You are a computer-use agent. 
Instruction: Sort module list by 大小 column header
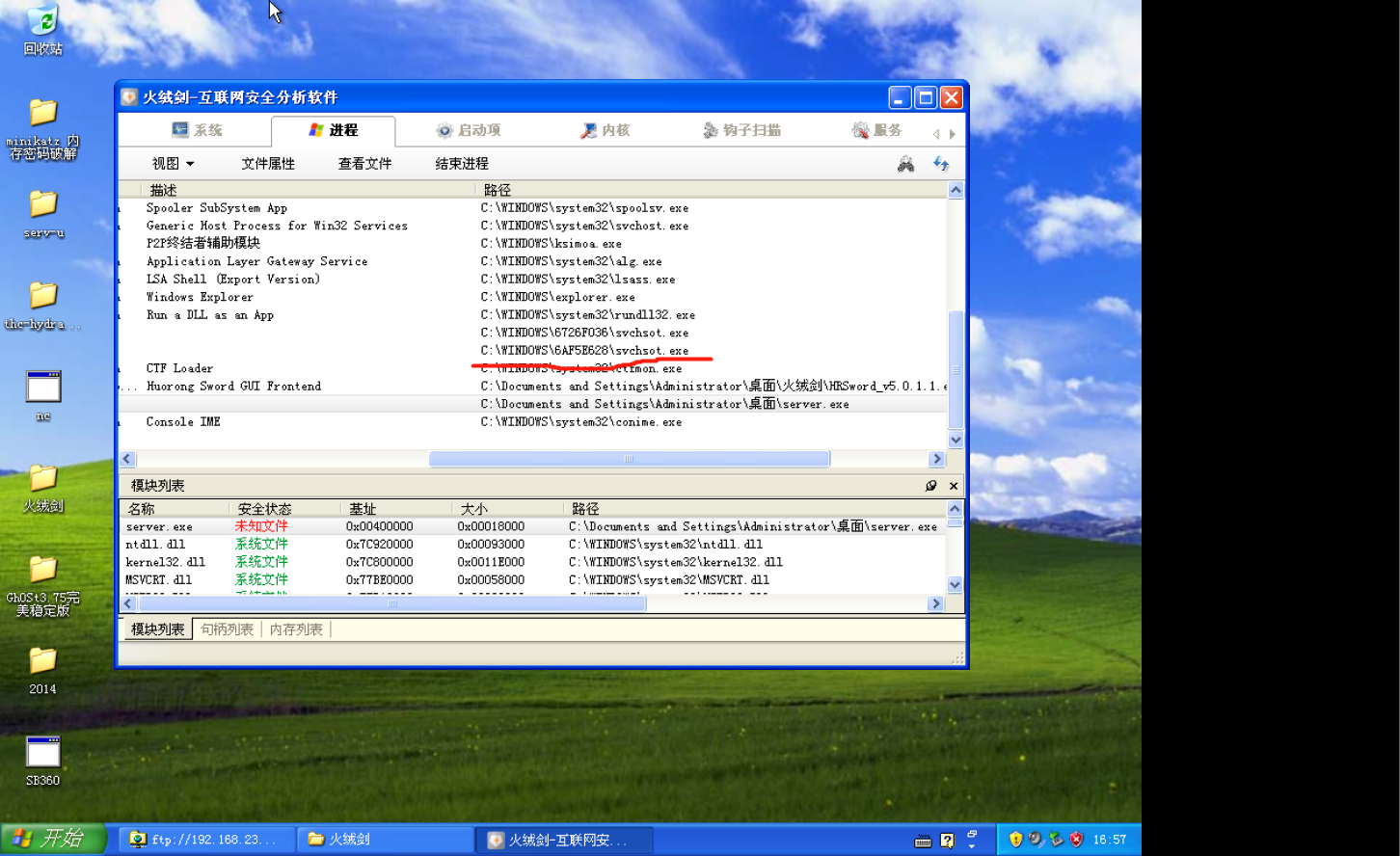[x=508, y=509]
